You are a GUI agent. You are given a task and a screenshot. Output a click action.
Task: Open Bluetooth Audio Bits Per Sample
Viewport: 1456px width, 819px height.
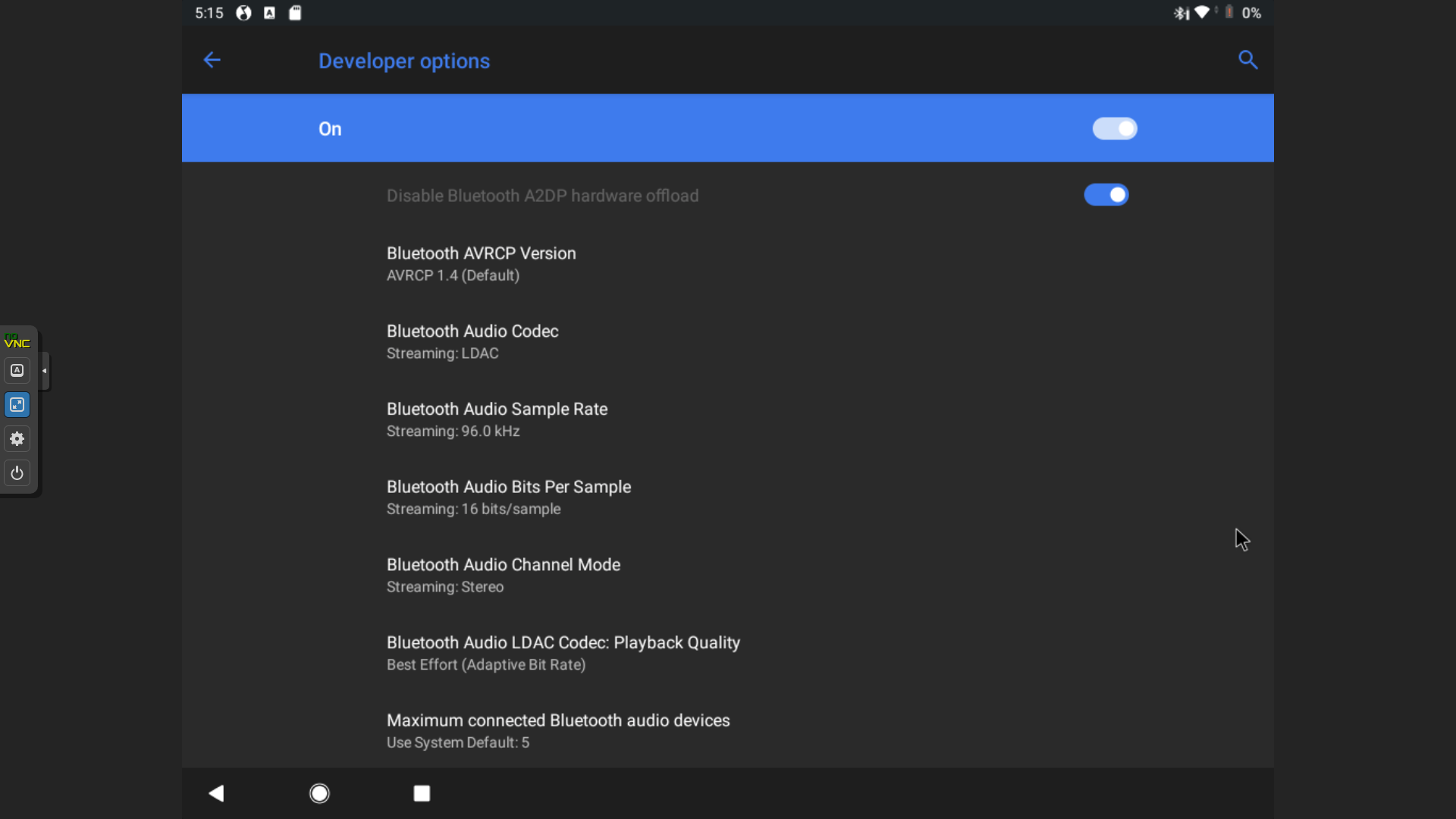(728, 497)
